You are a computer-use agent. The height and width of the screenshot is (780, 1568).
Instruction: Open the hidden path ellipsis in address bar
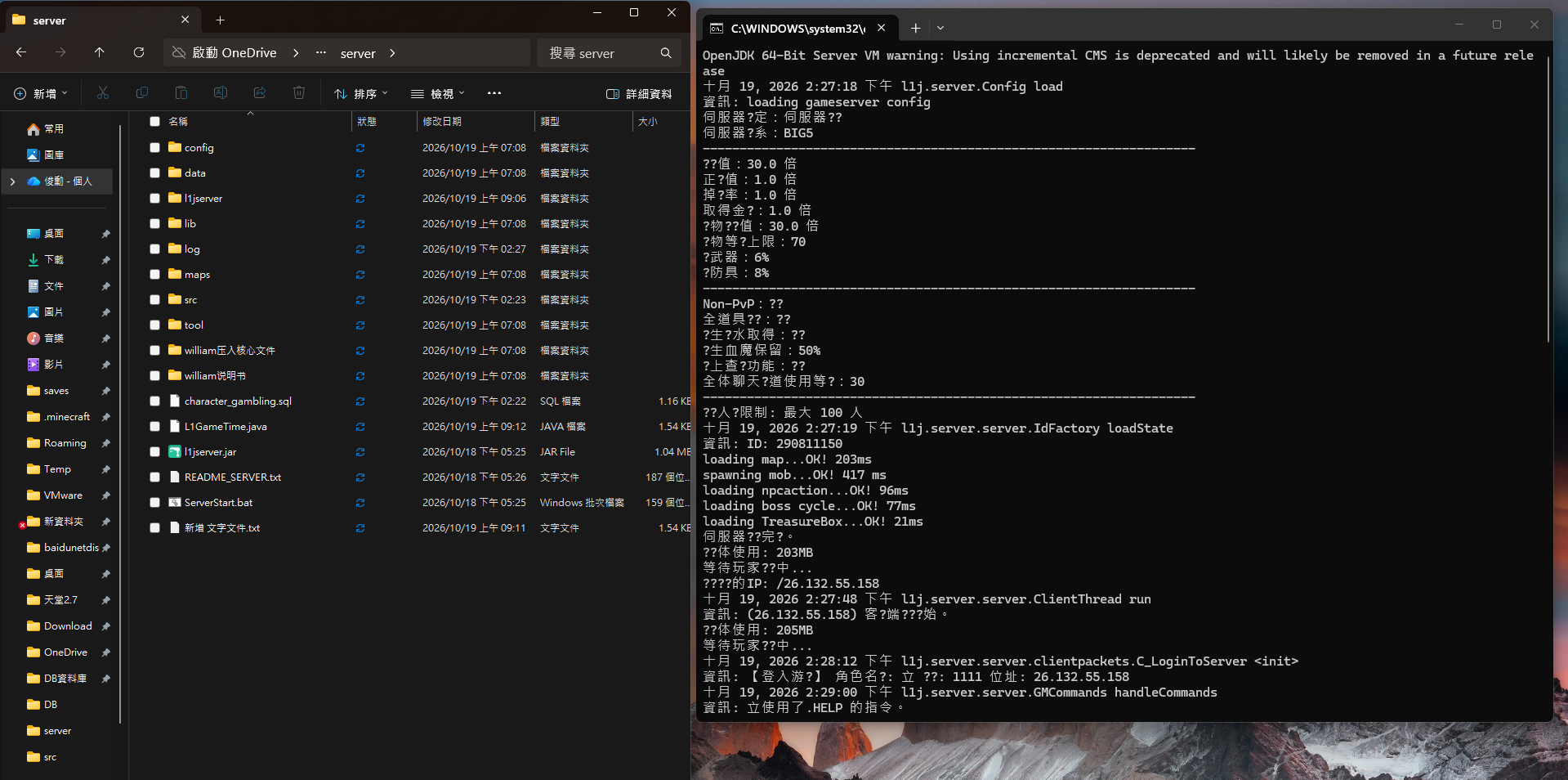tap(321, 53)
